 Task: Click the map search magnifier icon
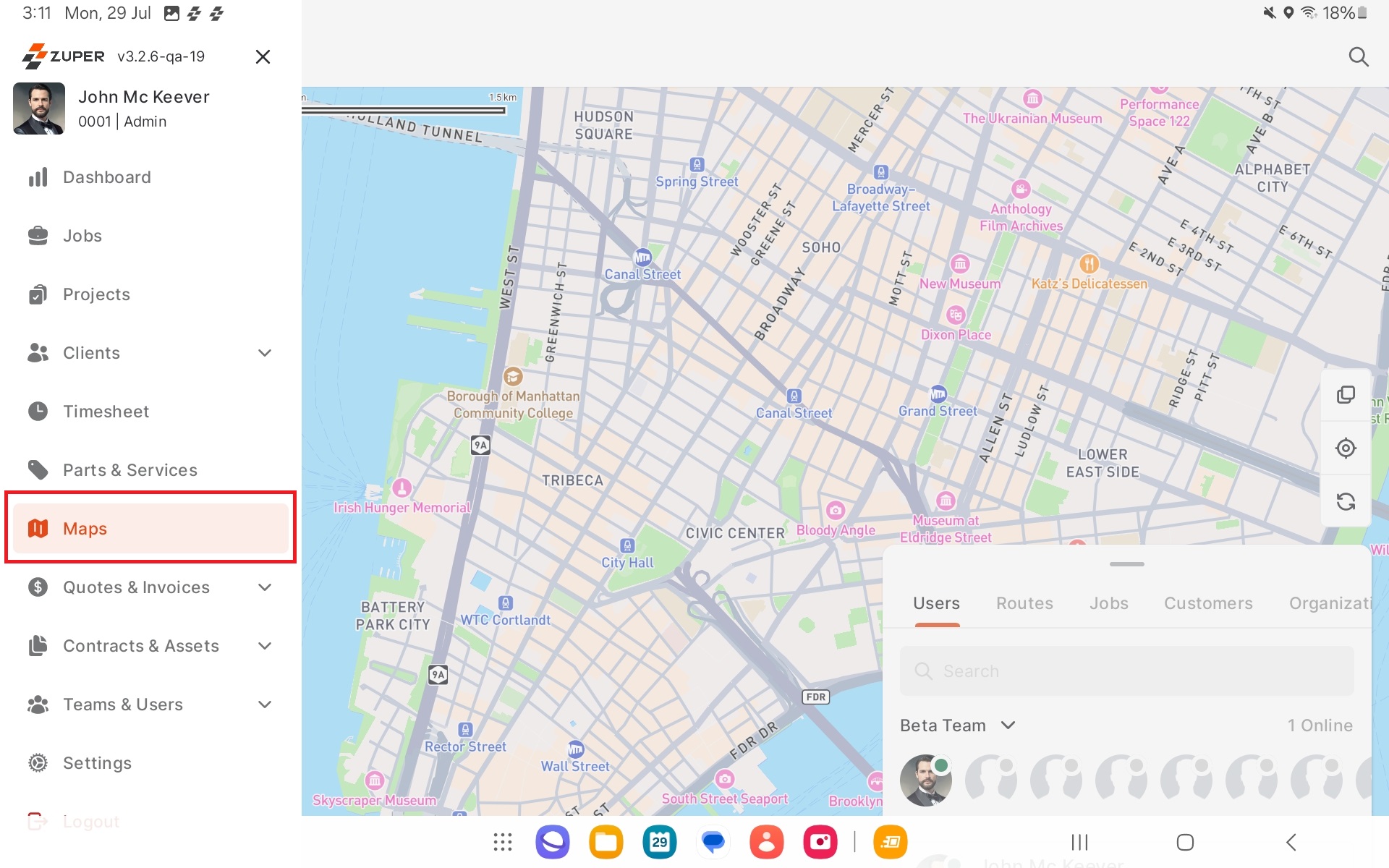(1358, 56)
